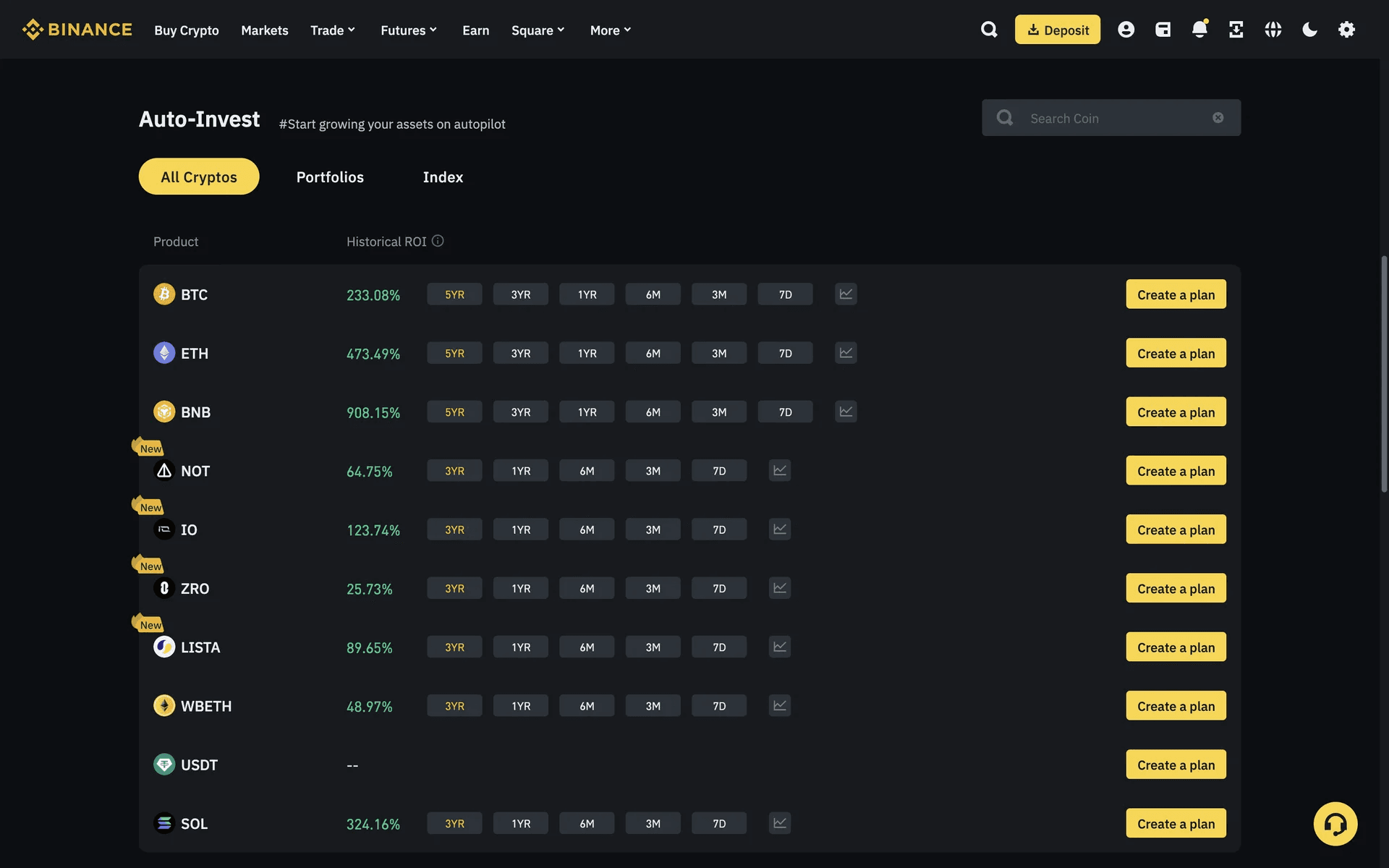The image size is (1389, 868).
Task: Click the language globe icon
Action: point(1273,30)
